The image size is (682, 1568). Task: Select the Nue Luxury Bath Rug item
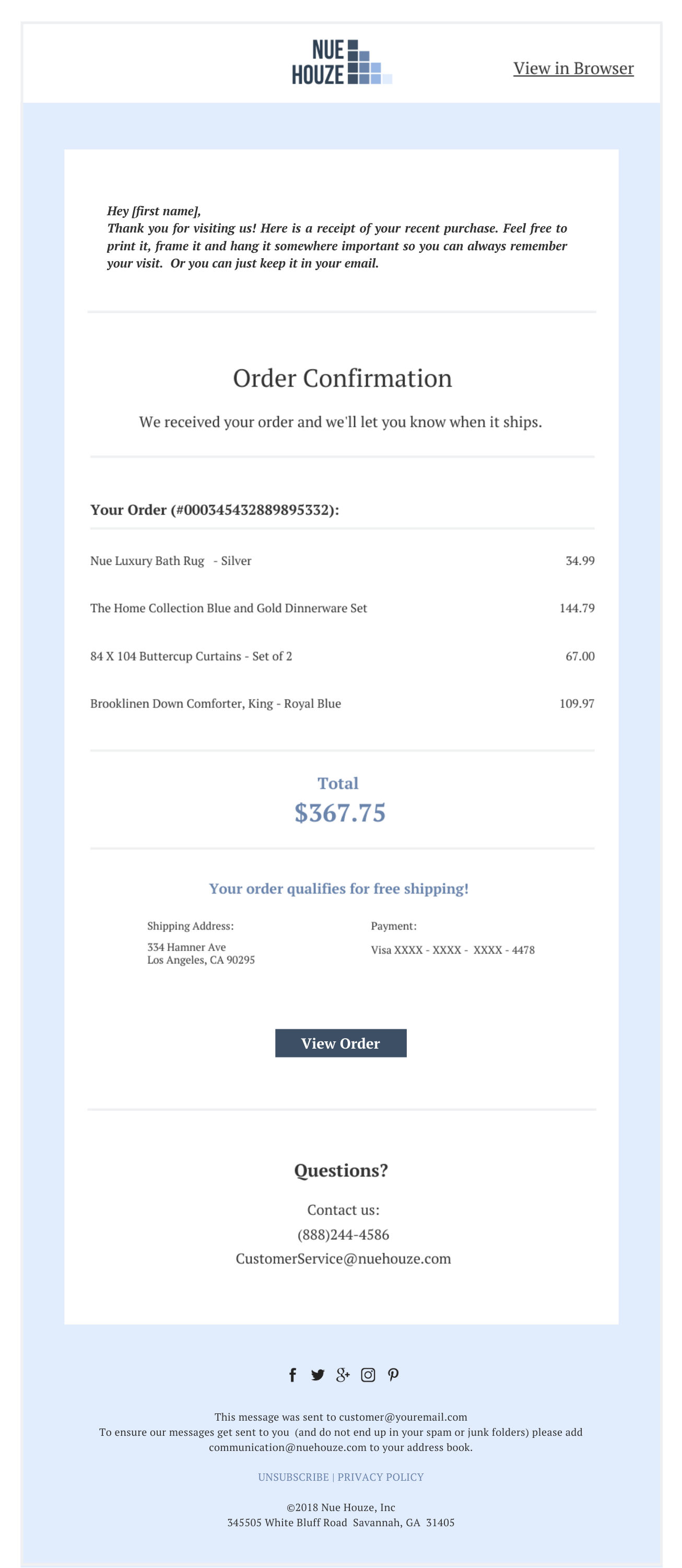coord(170,561)
